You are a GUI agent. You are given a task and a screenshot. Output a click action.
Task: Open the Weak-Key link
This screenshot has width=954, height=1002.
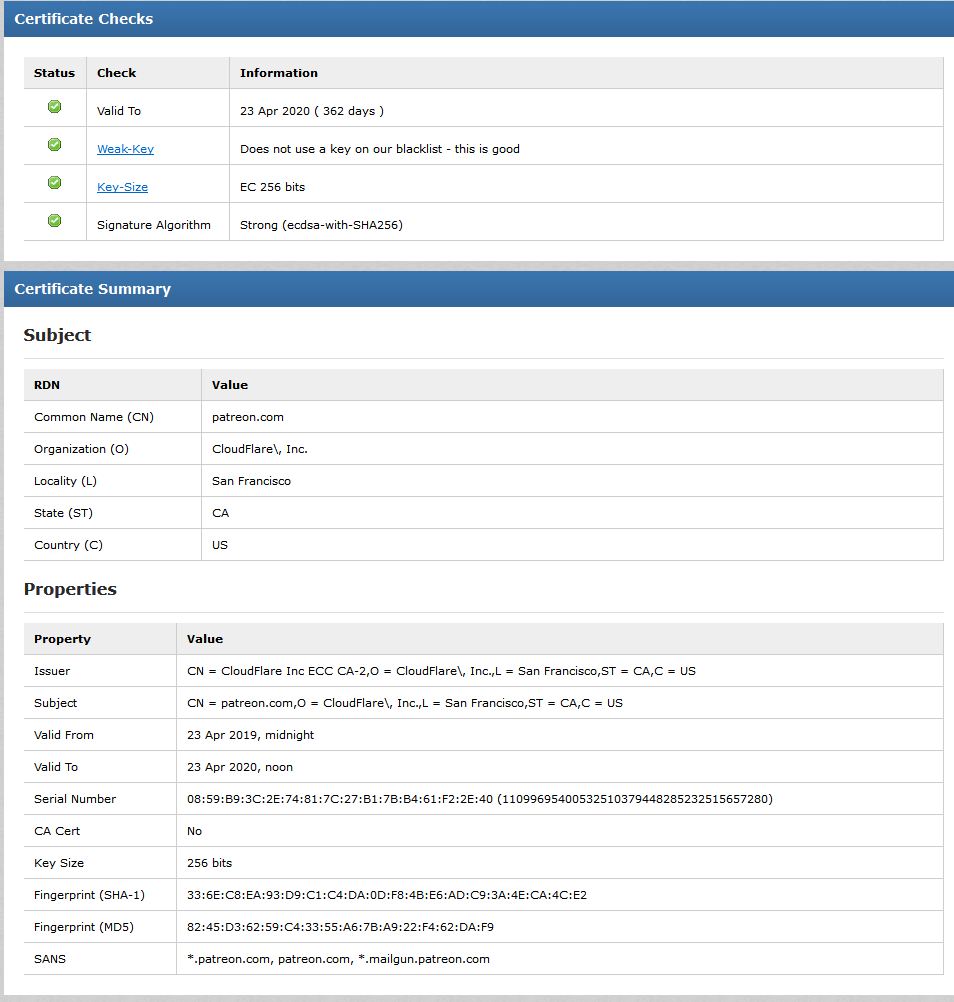pos(125,149)
